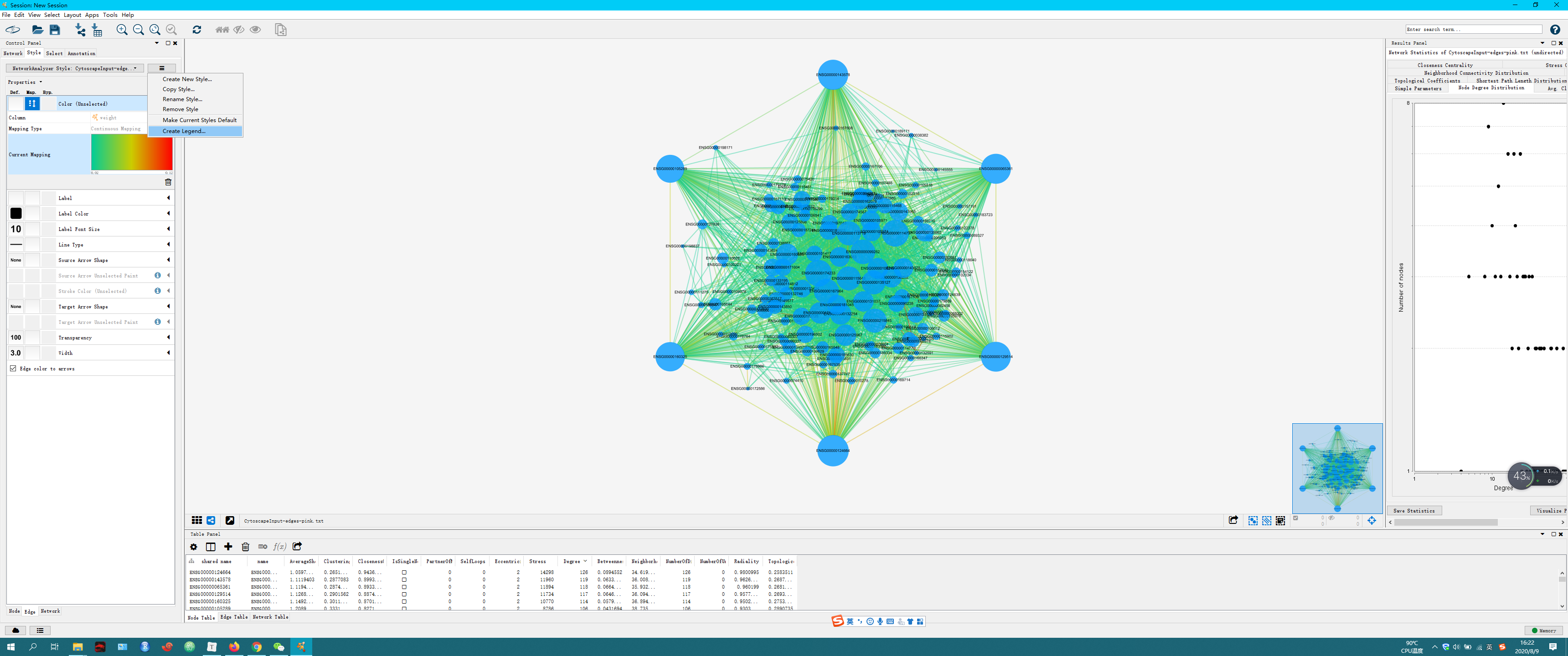Click Import Table from File icon
Image resolution: width=1568 pixels, height=656 pixels.
[97, 29]
